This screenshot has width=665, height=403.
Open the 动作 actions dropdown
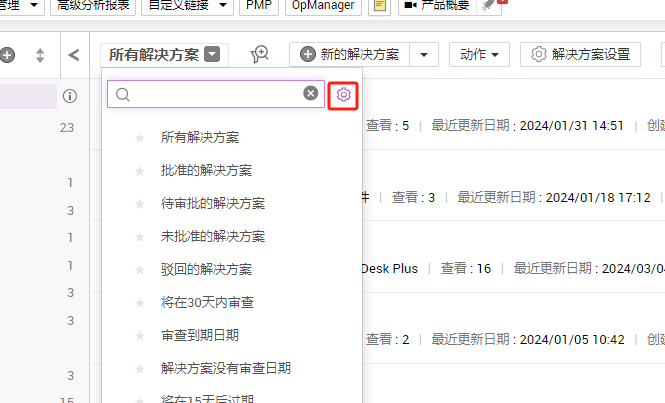[479, 54]
